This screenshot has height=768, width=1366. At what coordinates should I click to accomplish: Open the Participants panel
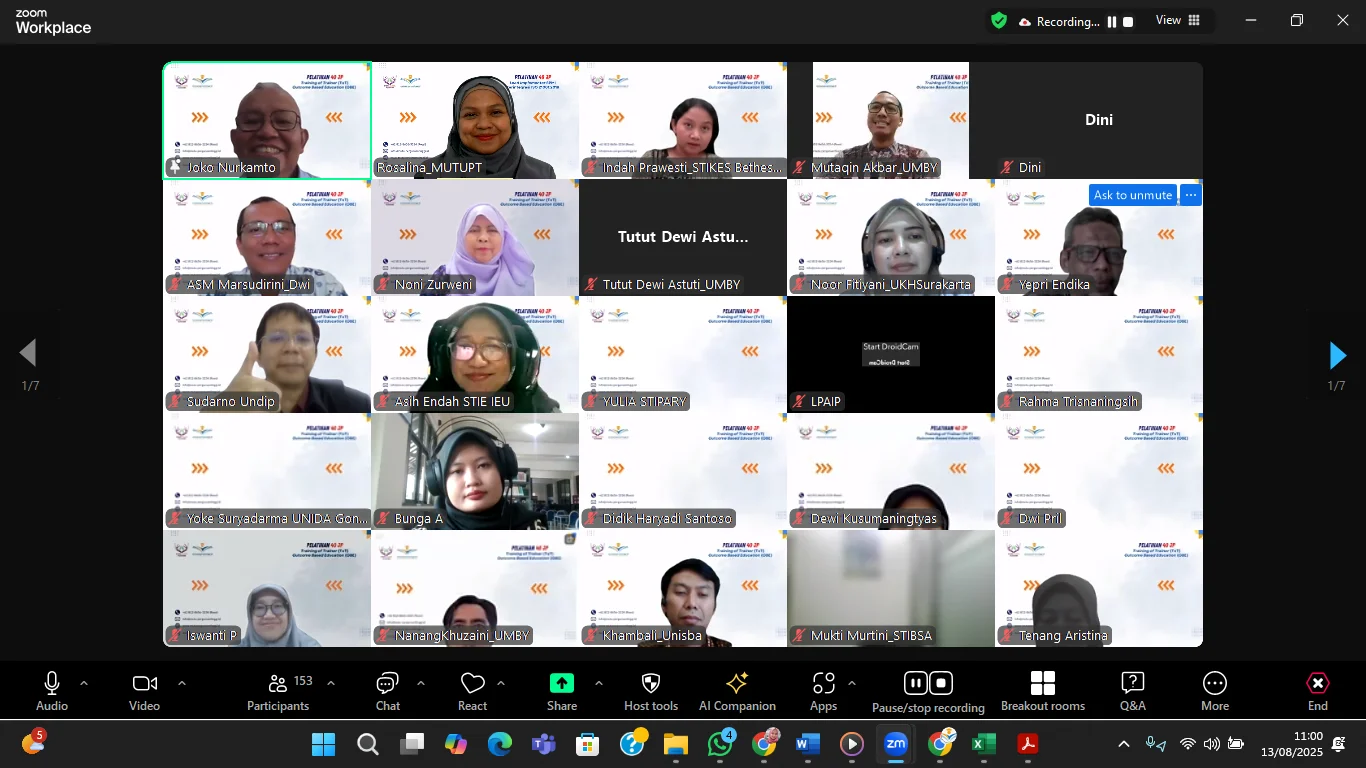[x=278, y=691]
